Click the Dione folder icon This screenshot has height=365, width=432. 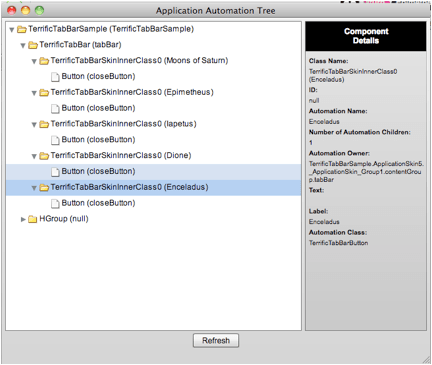(44, 156)
